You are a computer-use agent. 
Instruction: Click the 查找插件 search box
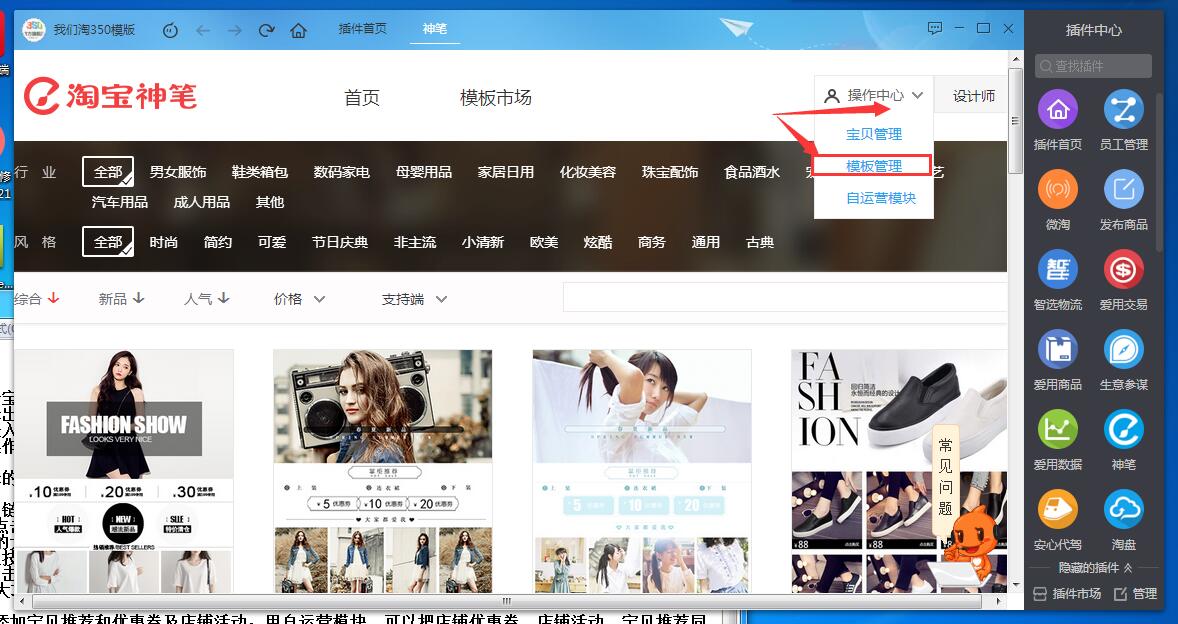coord(1093,66)
